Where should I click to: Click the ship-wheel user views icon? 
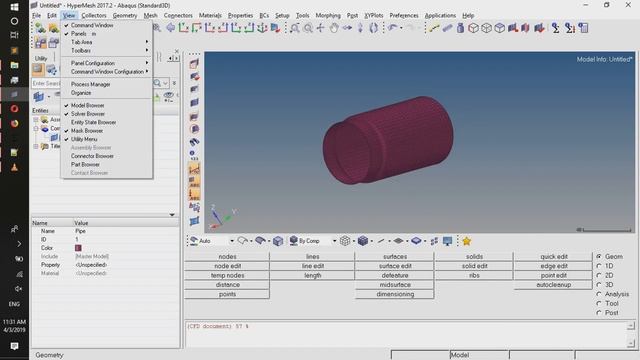[262, 28]
